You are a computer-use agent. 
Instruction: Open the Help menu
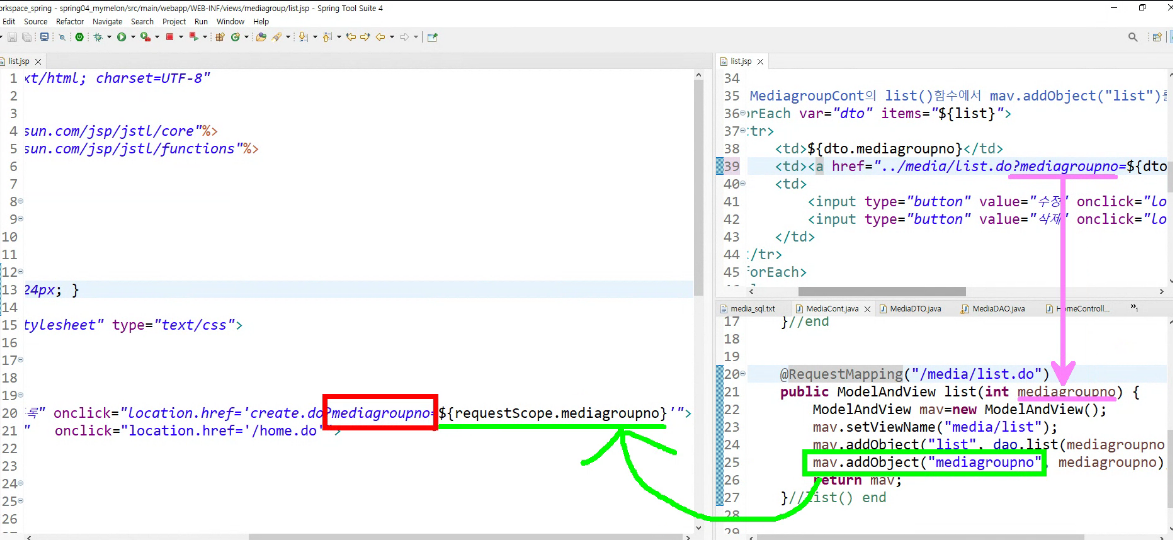coord(261,22)
